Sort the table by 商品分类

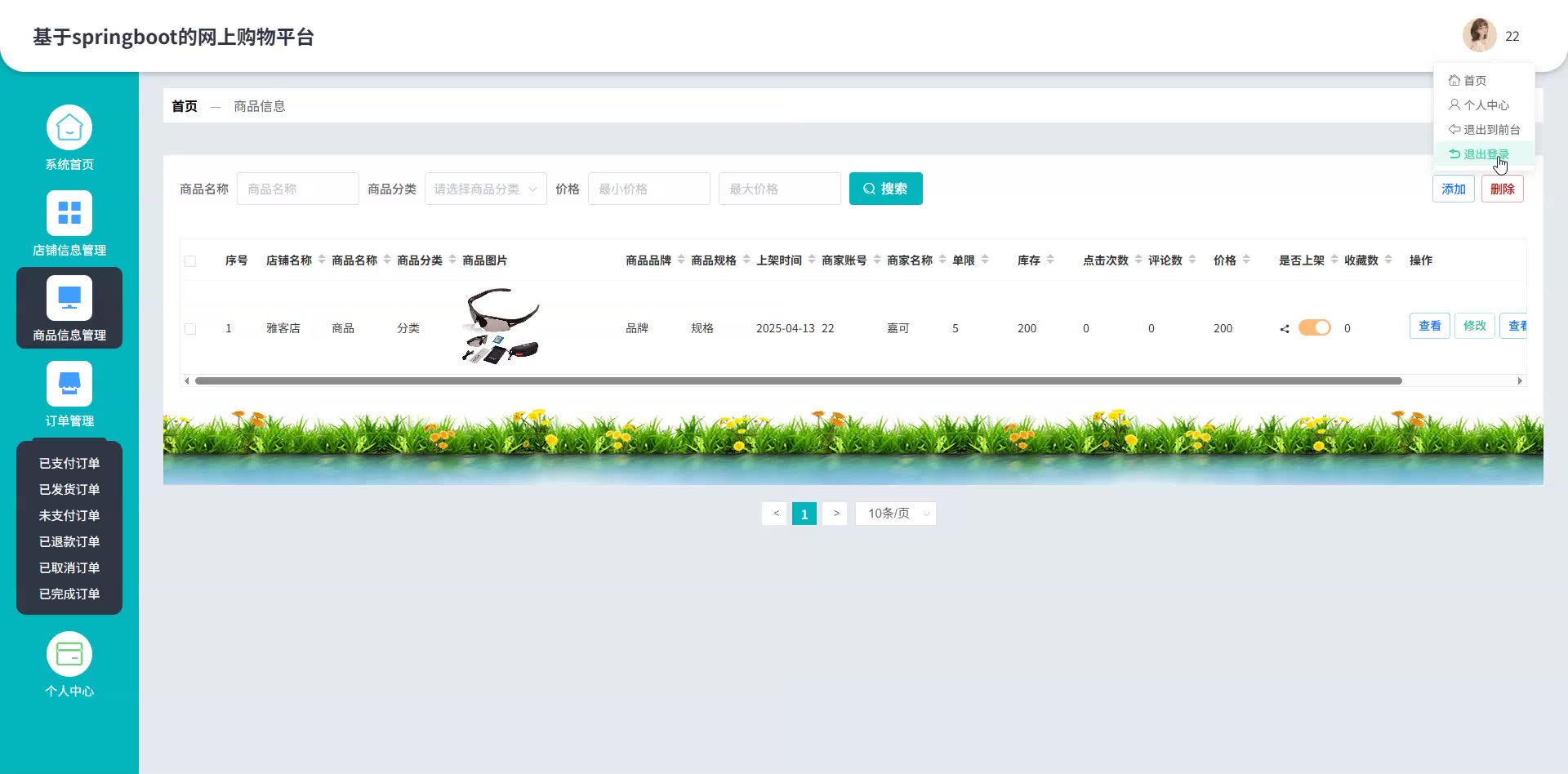[452, 260]
